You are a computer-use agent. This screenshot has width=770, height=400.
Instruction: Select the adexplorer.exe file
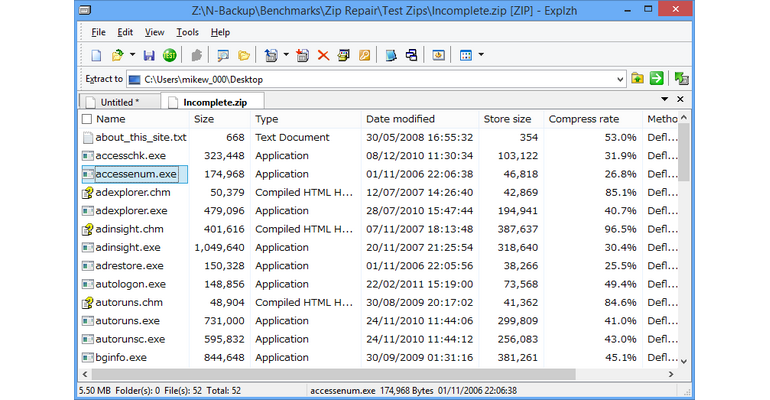point(131,211)
